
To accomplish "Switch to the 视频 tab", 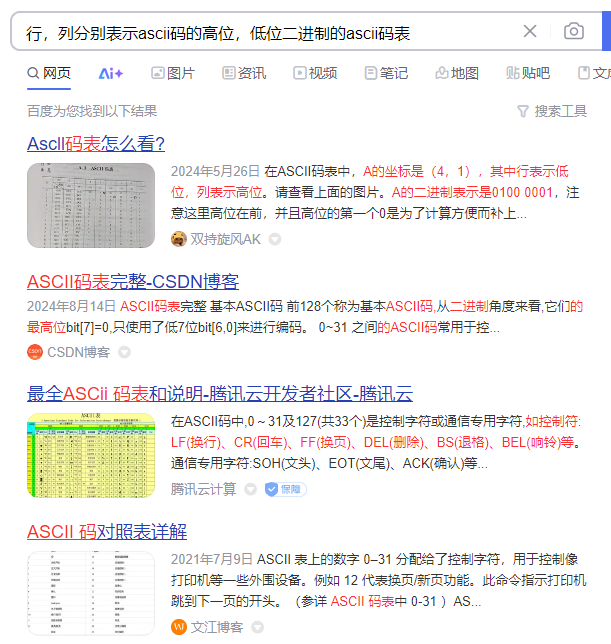I will (315, 73).
